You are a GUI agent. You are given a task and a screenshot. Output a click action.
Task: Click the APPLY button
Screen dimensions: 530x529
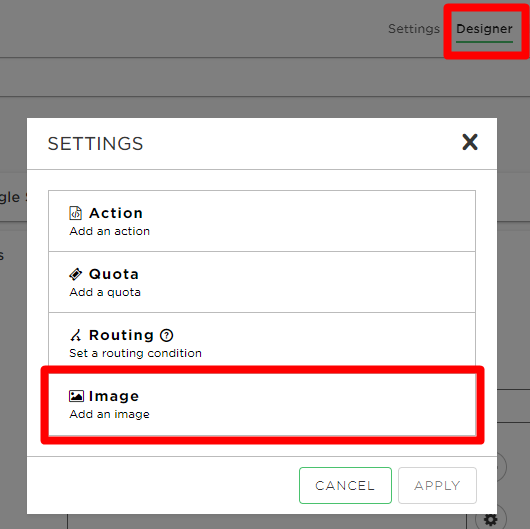(x=437, y=485)
